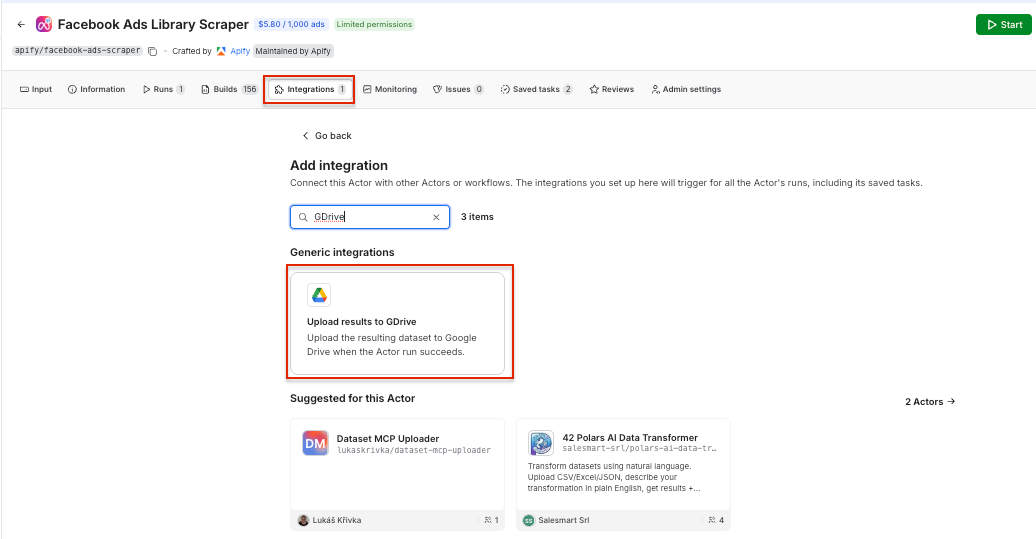Click the back arrow beside the Actor title
Image resolution: width=1036 pixels, height=539 pixels.
click(x=21, y=24)
